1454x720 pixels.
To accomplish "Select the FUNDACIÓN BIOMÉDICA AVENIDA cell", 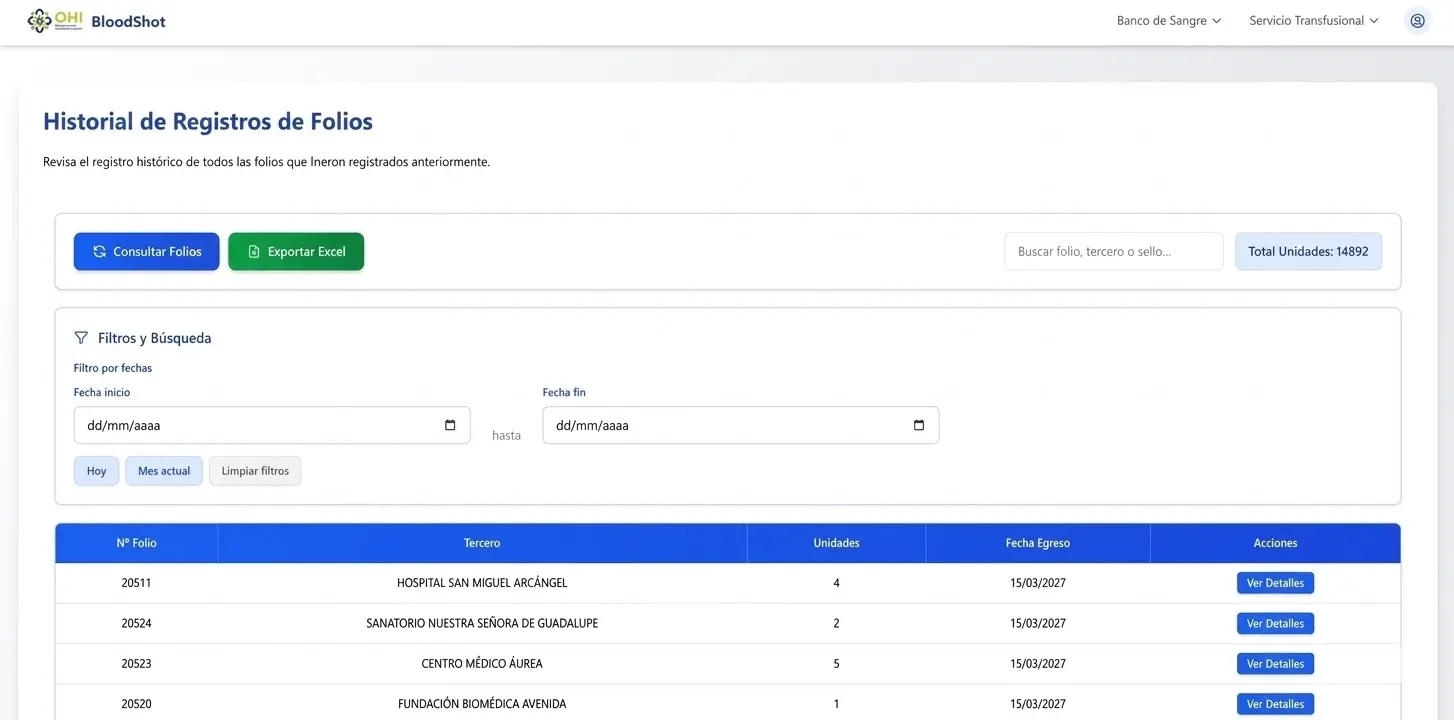I will [482, 704].
